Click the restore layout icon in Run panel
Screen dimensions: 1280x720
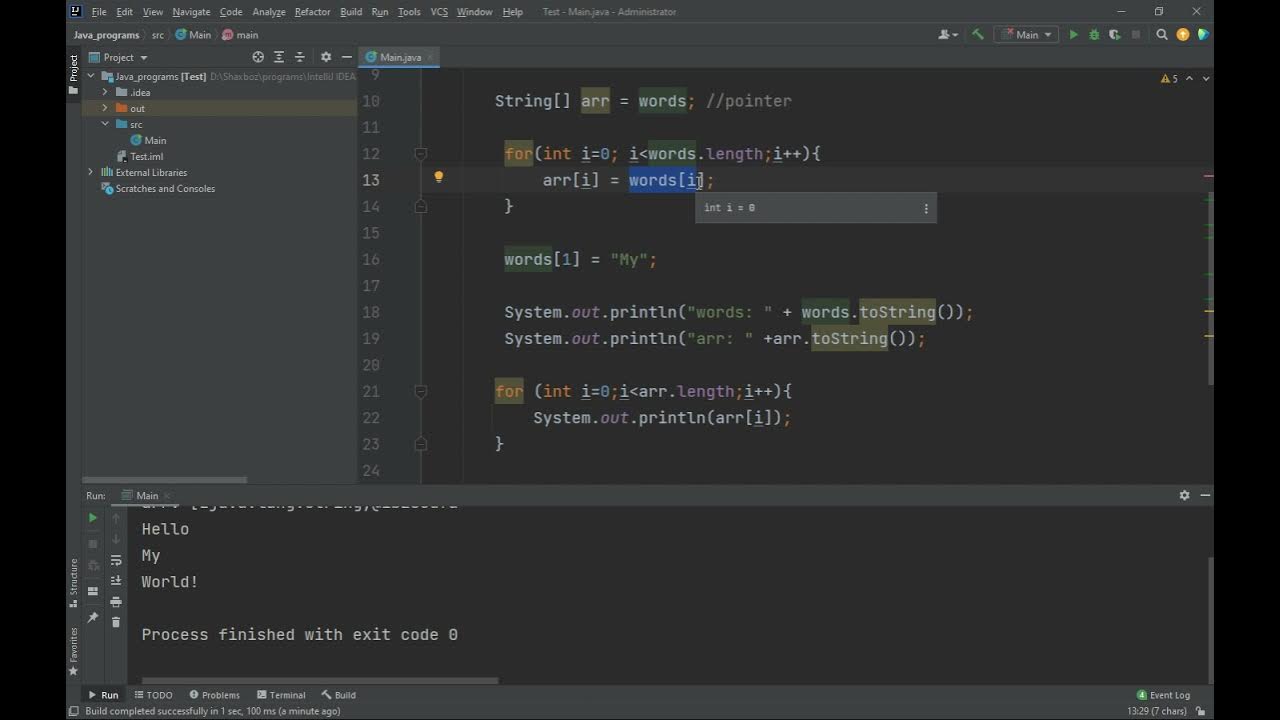(93, 591)
